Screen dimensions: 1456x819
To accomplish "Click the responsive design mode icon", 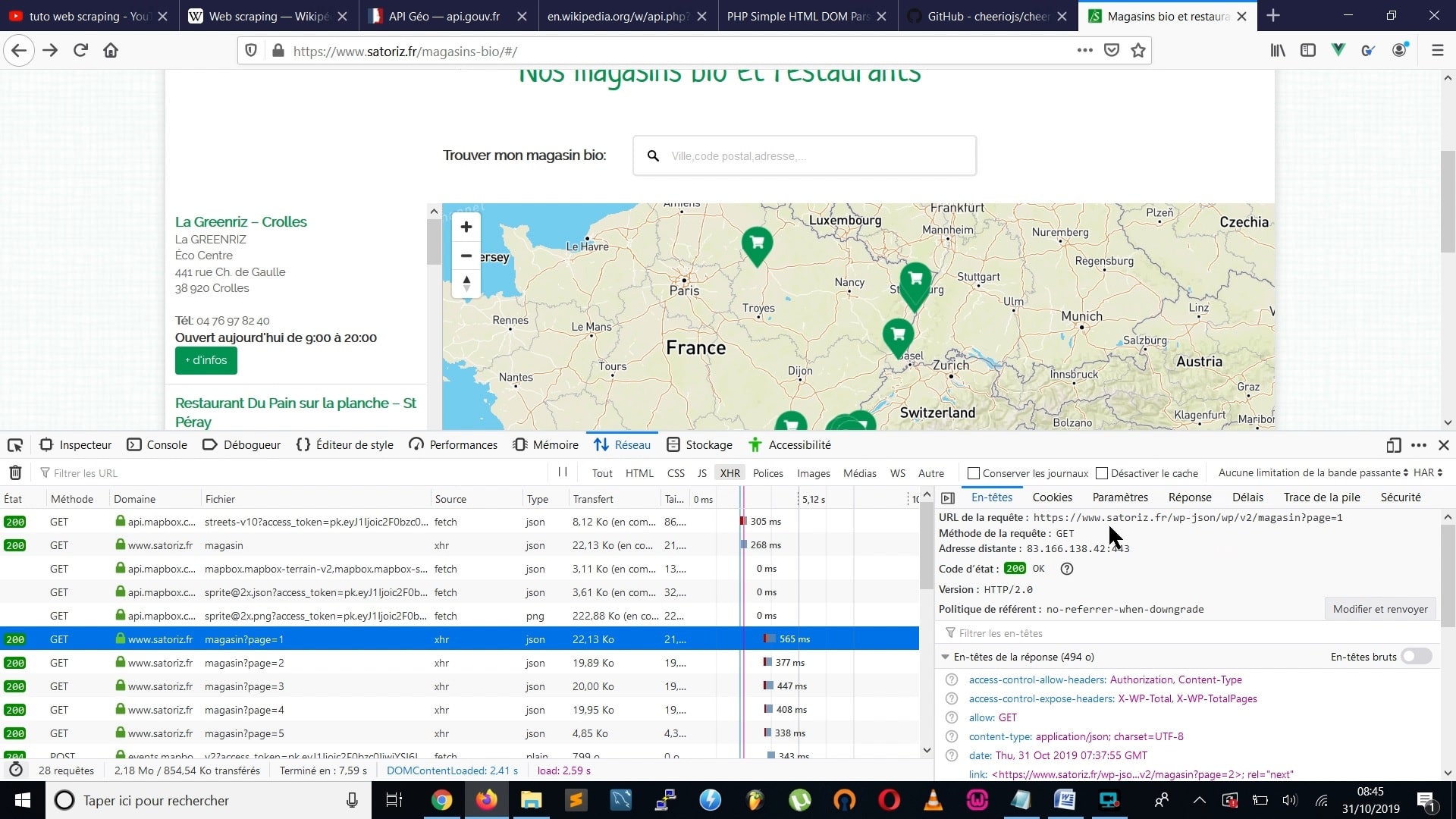I will [1393, 445].
